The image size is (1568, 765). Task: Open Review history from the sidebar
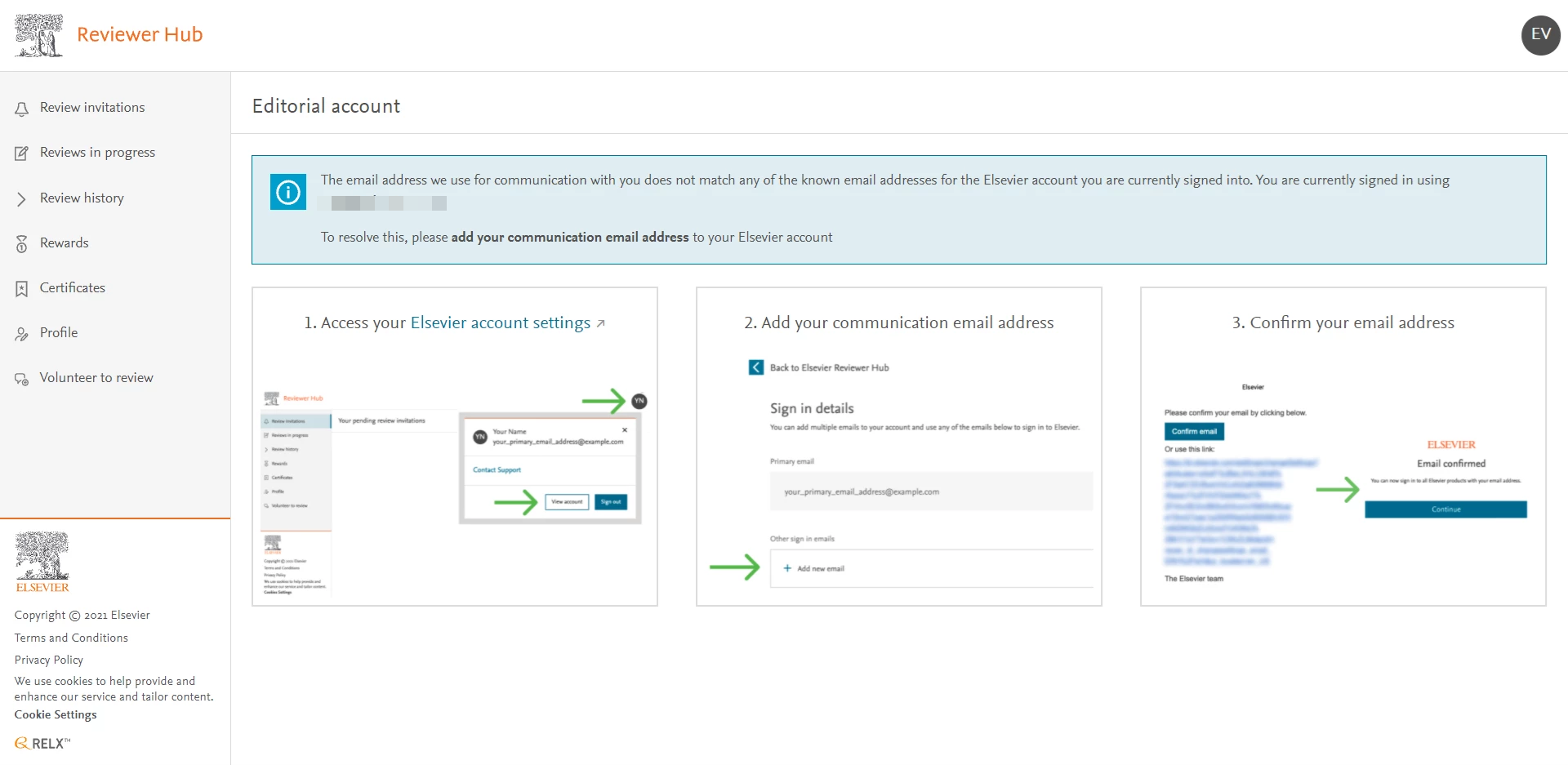pyautogui.click(x=82, y=198)
